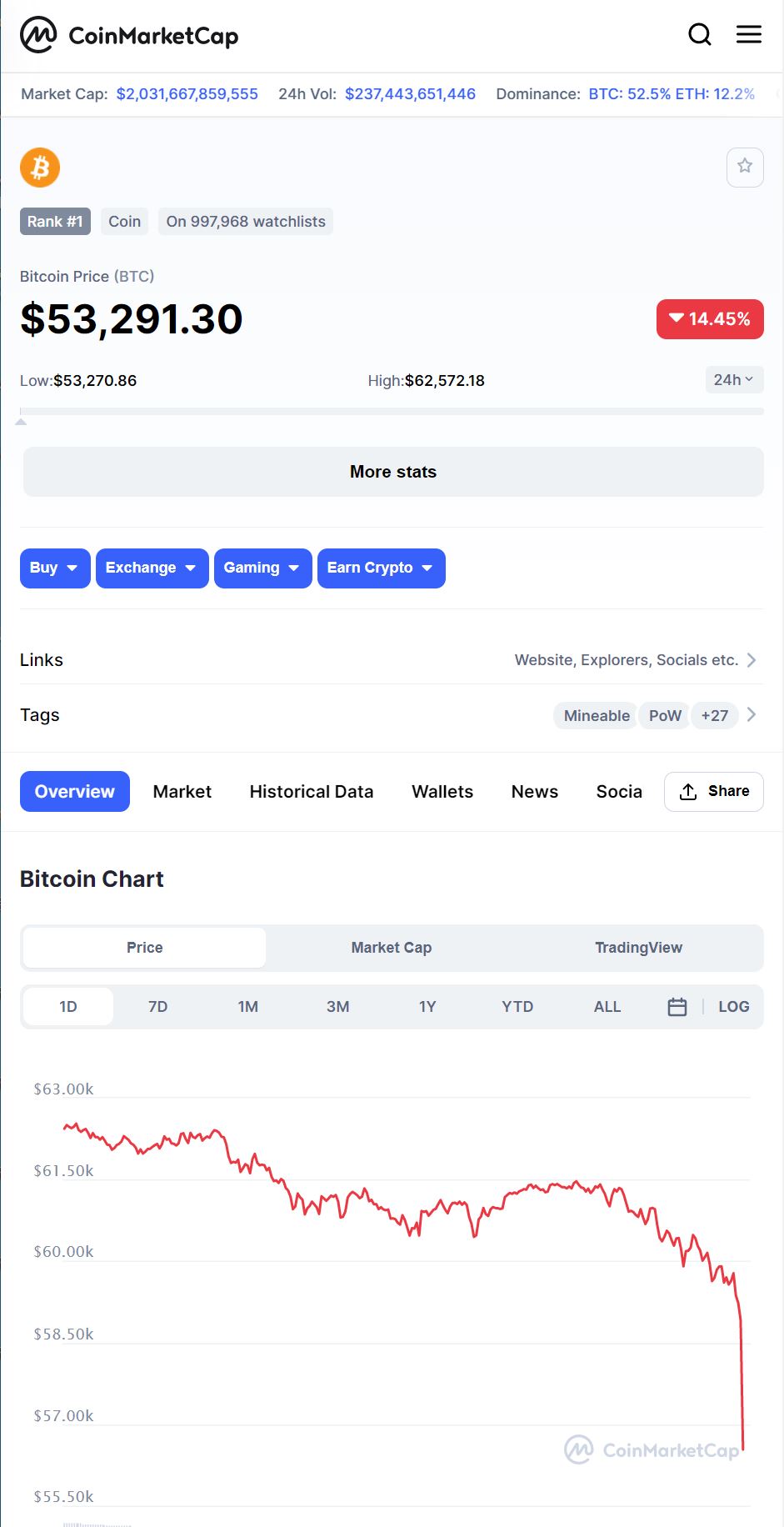
Task: Select the 7D chart time range
Action: coord(157,1007)
